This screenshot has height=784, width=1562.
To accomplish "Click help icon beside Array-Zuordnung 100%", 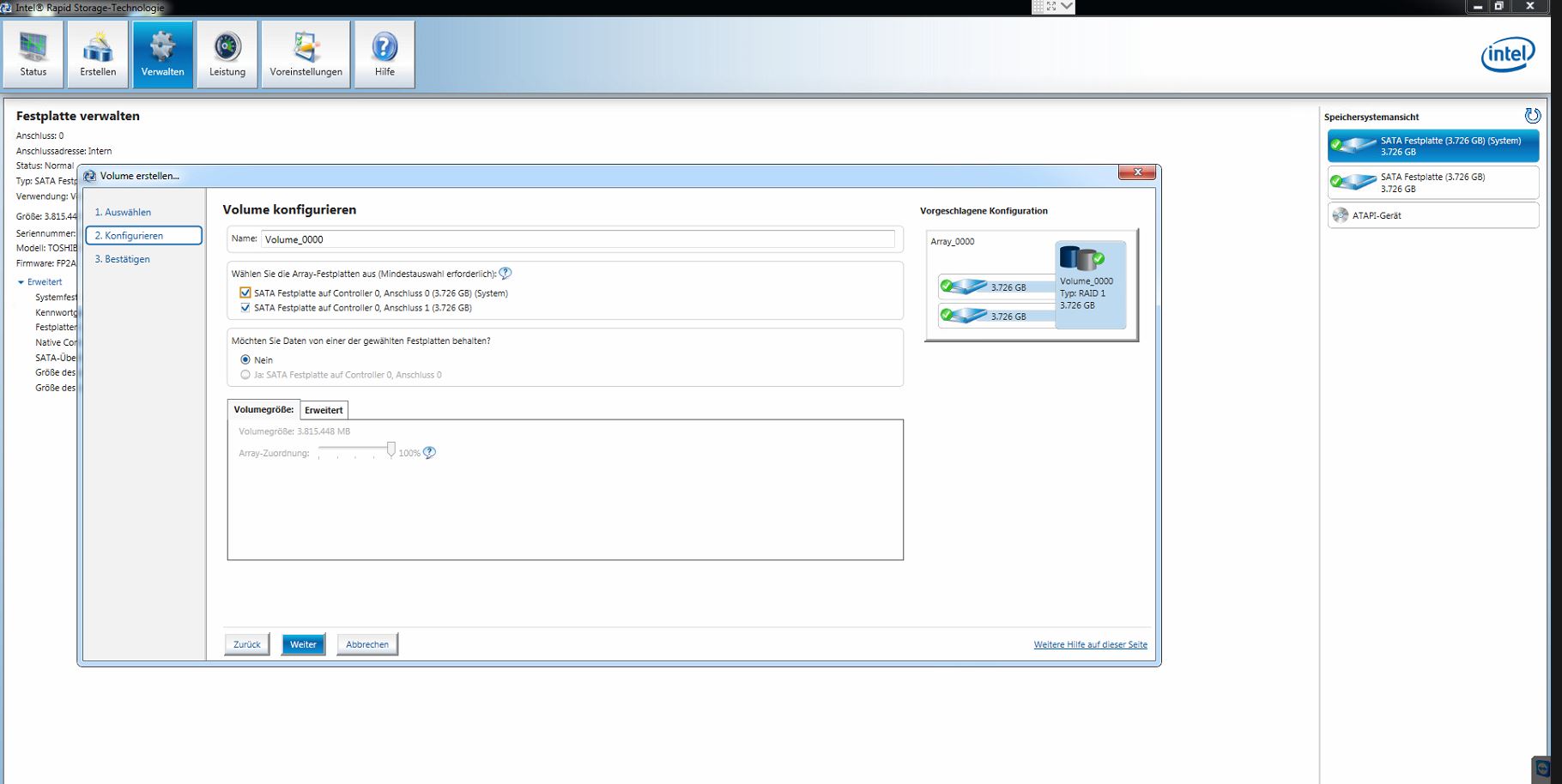I will tap(429, 452).
